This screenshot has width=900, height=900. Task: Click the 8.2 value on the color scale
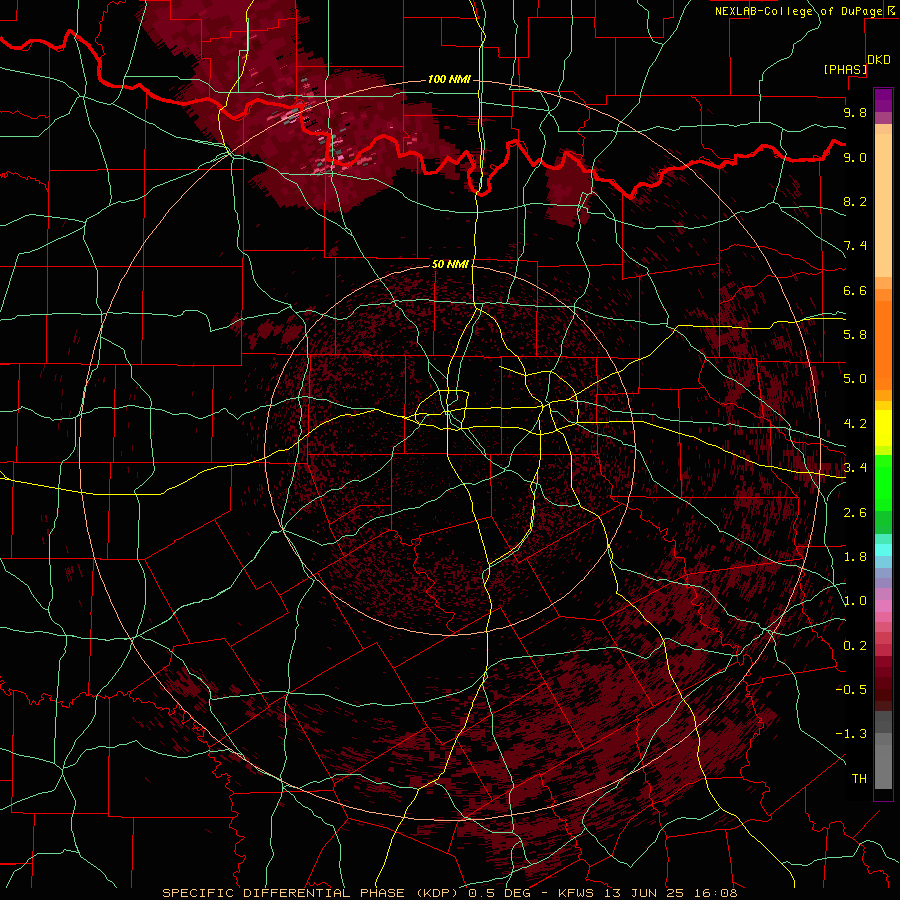click(855, 201)
